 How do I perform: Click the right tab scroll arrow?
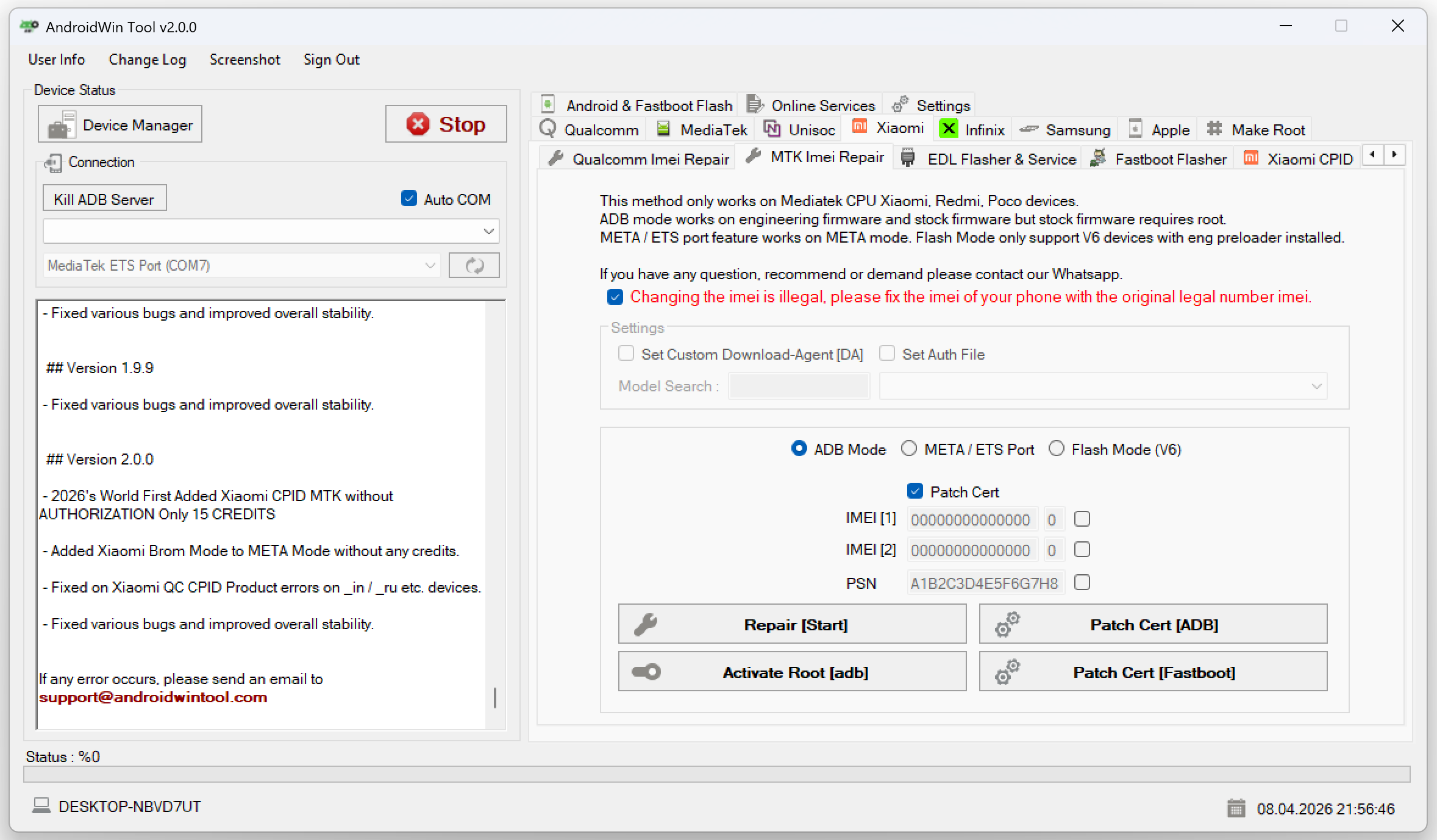[1395, 155]
